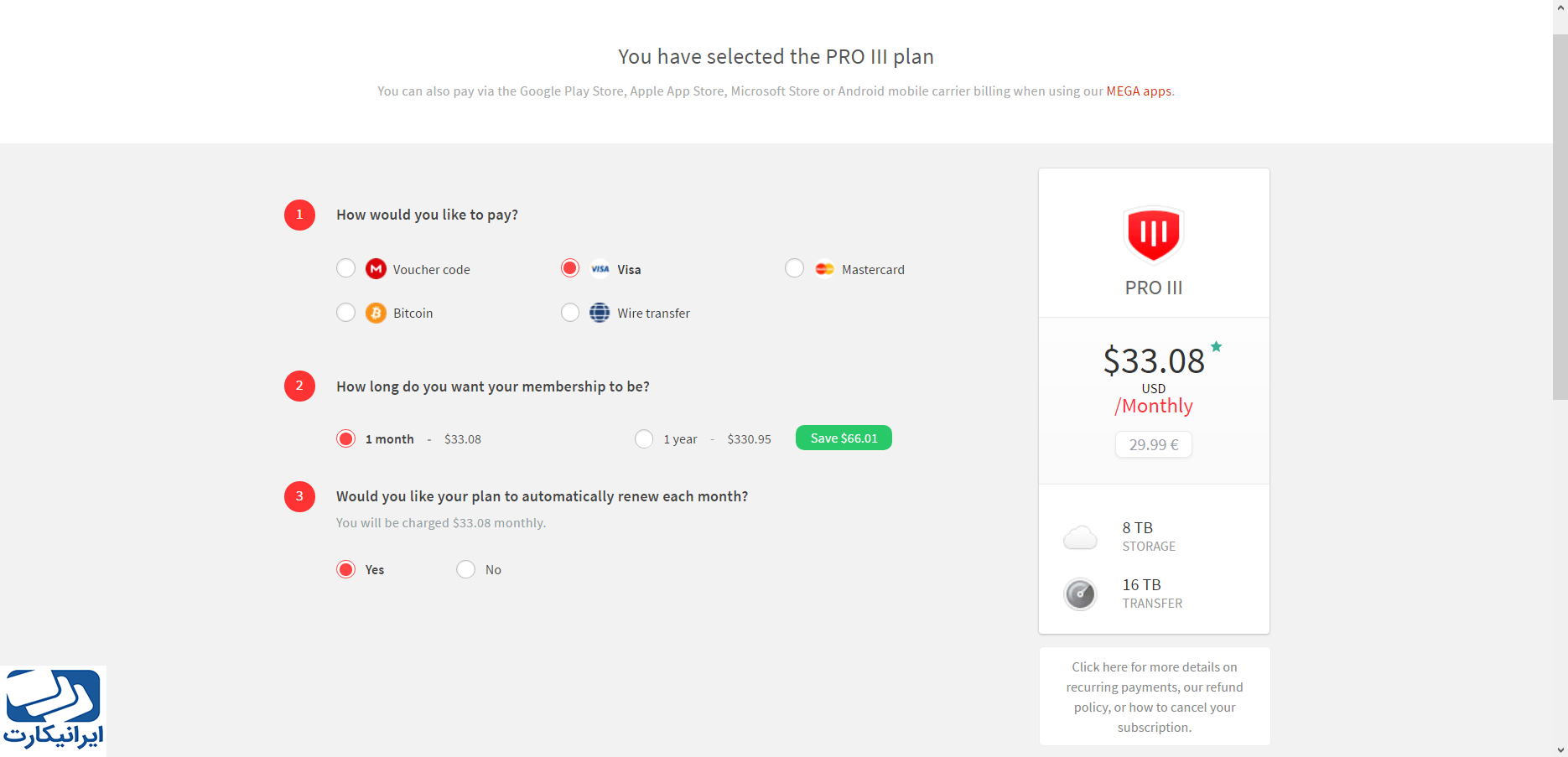The image size is (1568, 757).
Task: Click the Visa card logo icon
Action: coord(600,269)
